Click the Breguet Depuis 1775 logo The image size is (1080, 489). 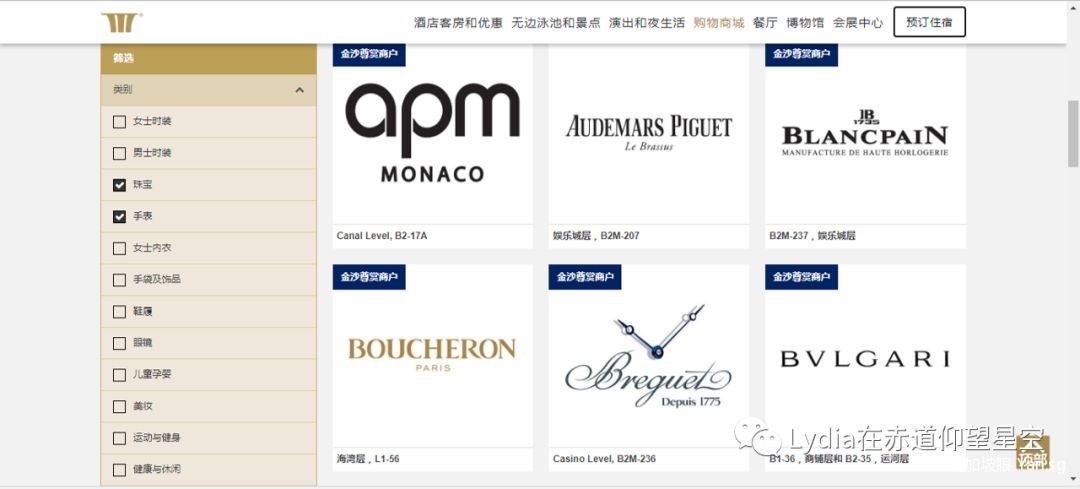click(649, 356)
